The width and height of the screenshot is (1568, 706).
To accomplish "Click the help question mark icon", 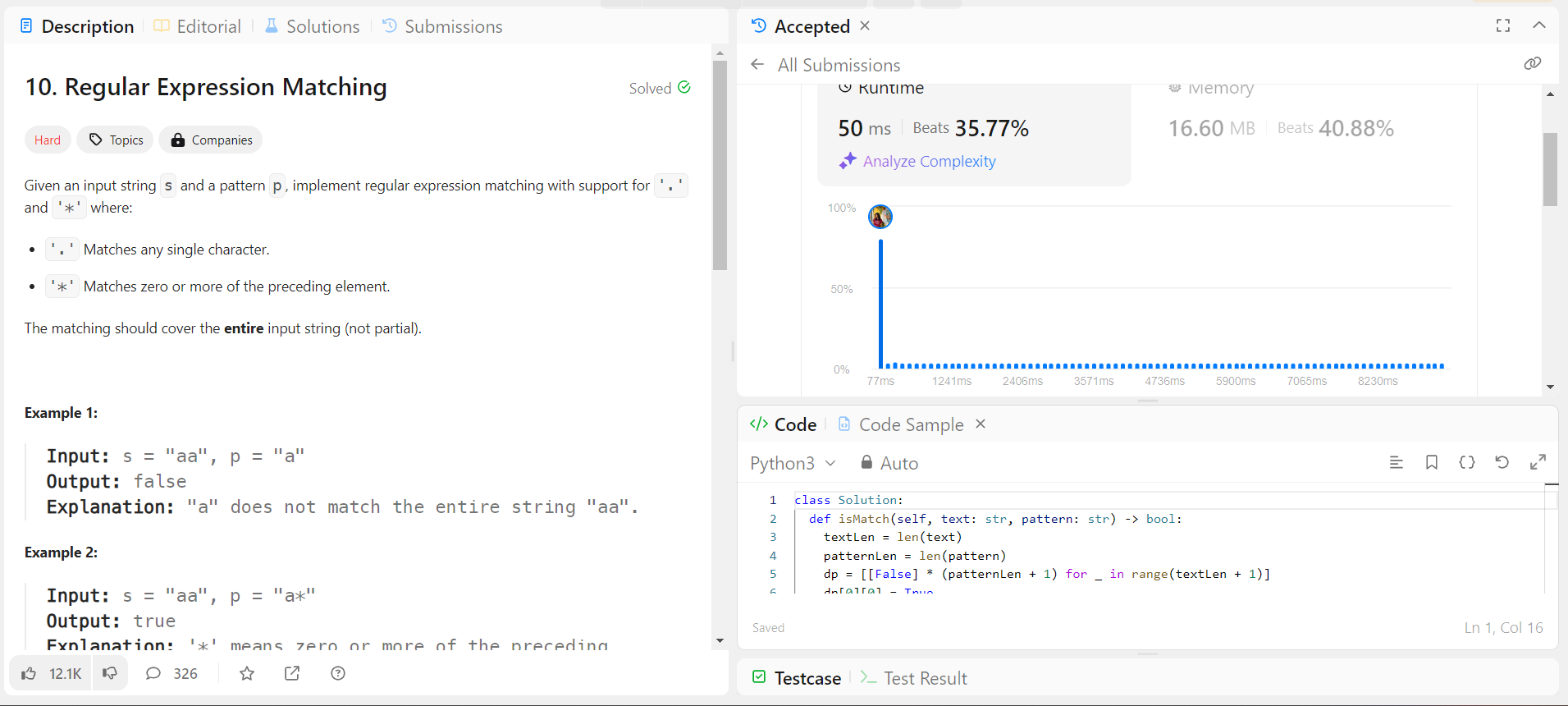I will [x=338, y=673].
